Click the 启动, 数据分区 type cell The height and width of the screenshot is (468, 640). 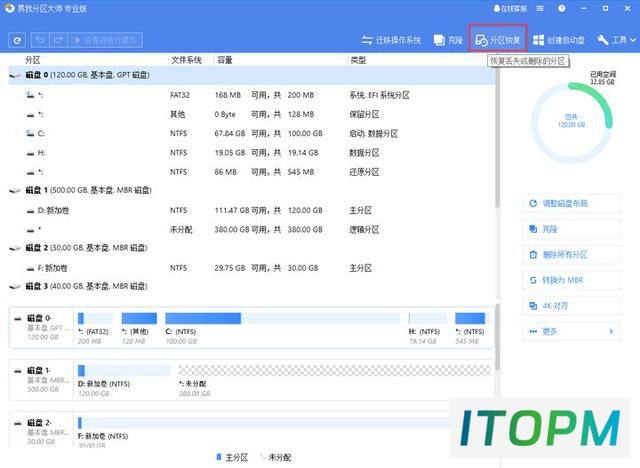point(373,133)
